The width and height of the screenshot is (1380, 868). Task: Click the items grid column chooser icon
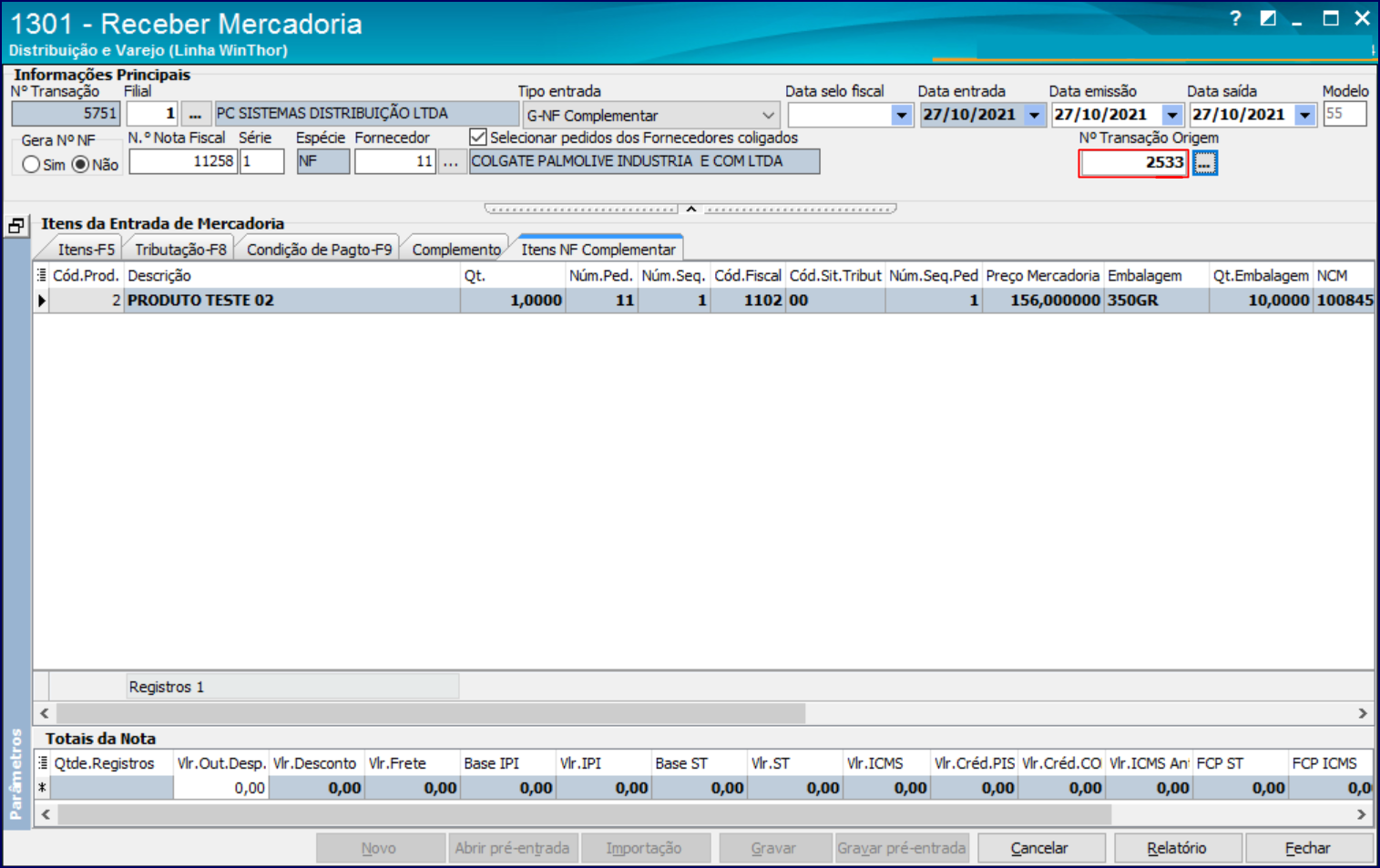41,275
